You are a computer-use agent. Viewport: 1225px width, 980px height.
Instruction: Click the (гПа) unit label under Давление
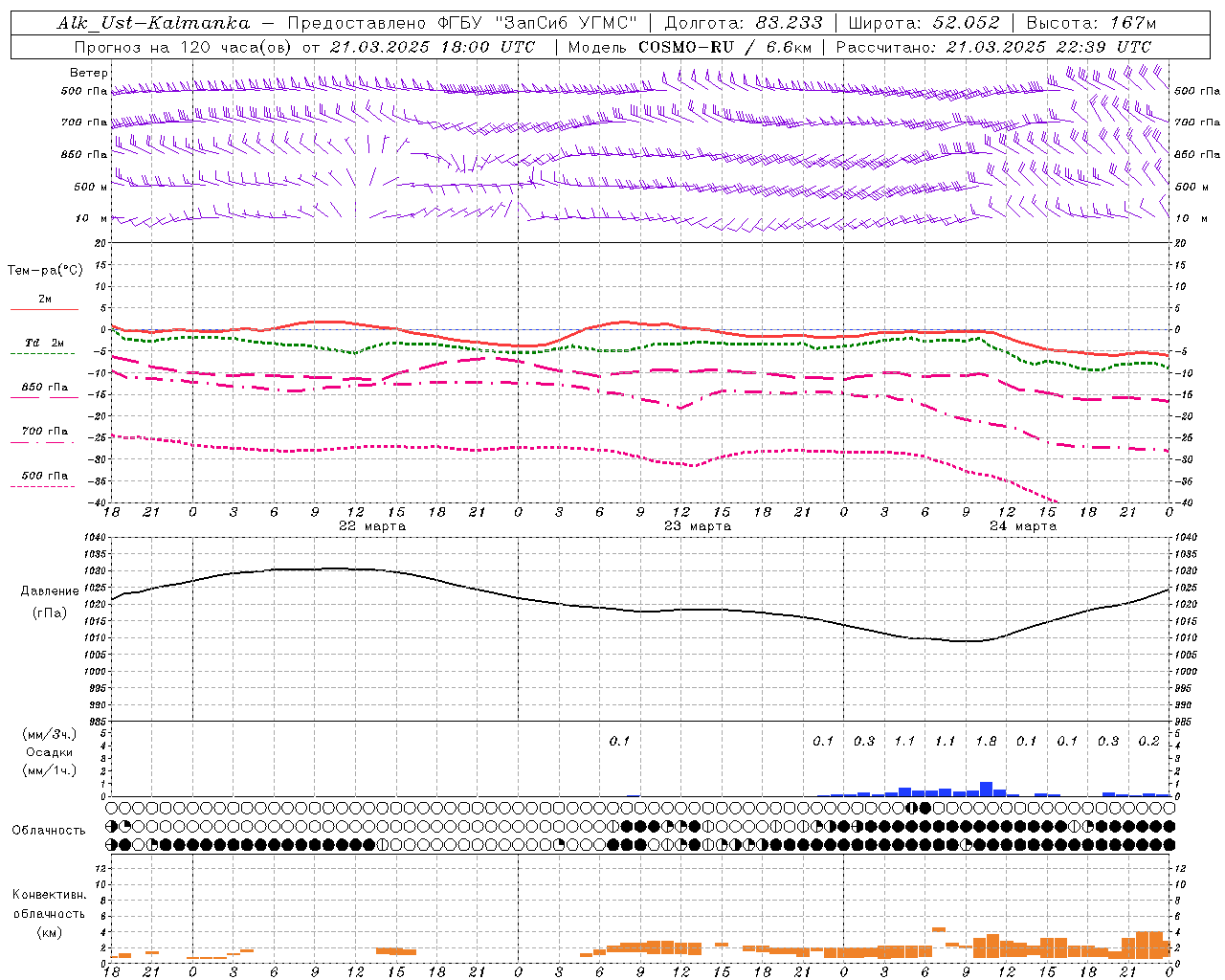click(50, 613)
